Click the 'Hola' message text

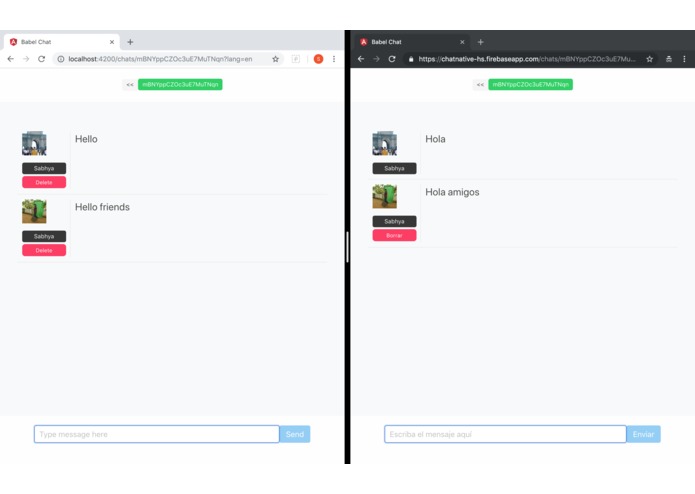tap(435, 139)
